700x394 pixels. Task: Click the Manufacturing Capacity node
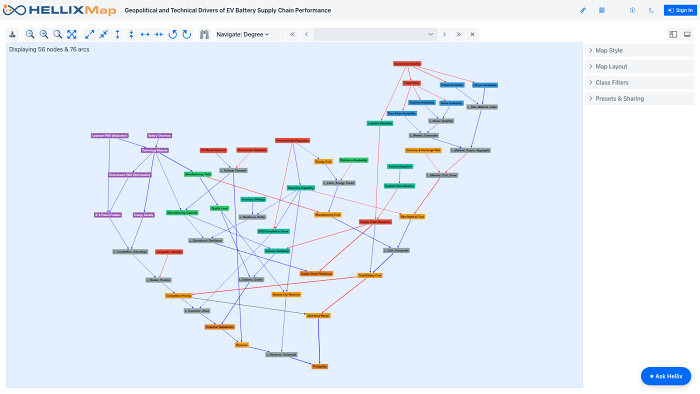coord(182,213)
